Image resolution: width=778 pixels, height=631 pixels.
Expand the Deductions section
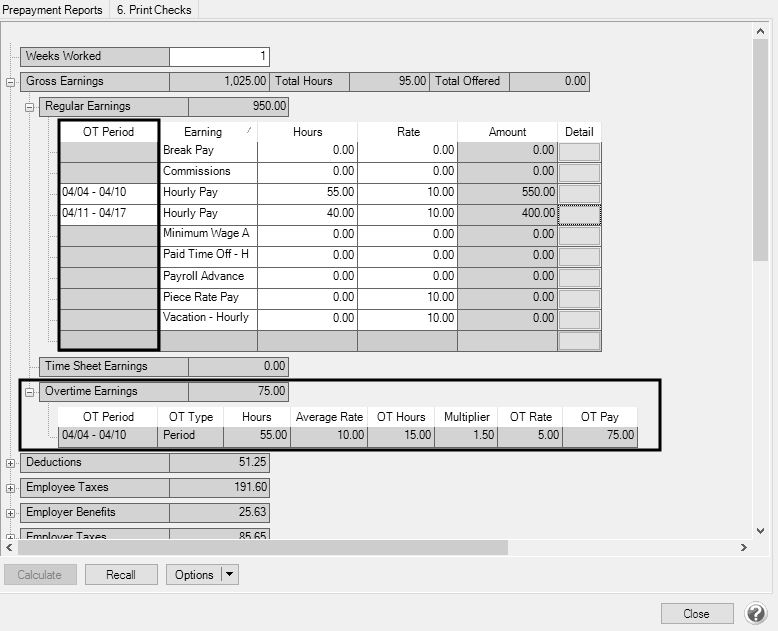[x=11, y=463]
